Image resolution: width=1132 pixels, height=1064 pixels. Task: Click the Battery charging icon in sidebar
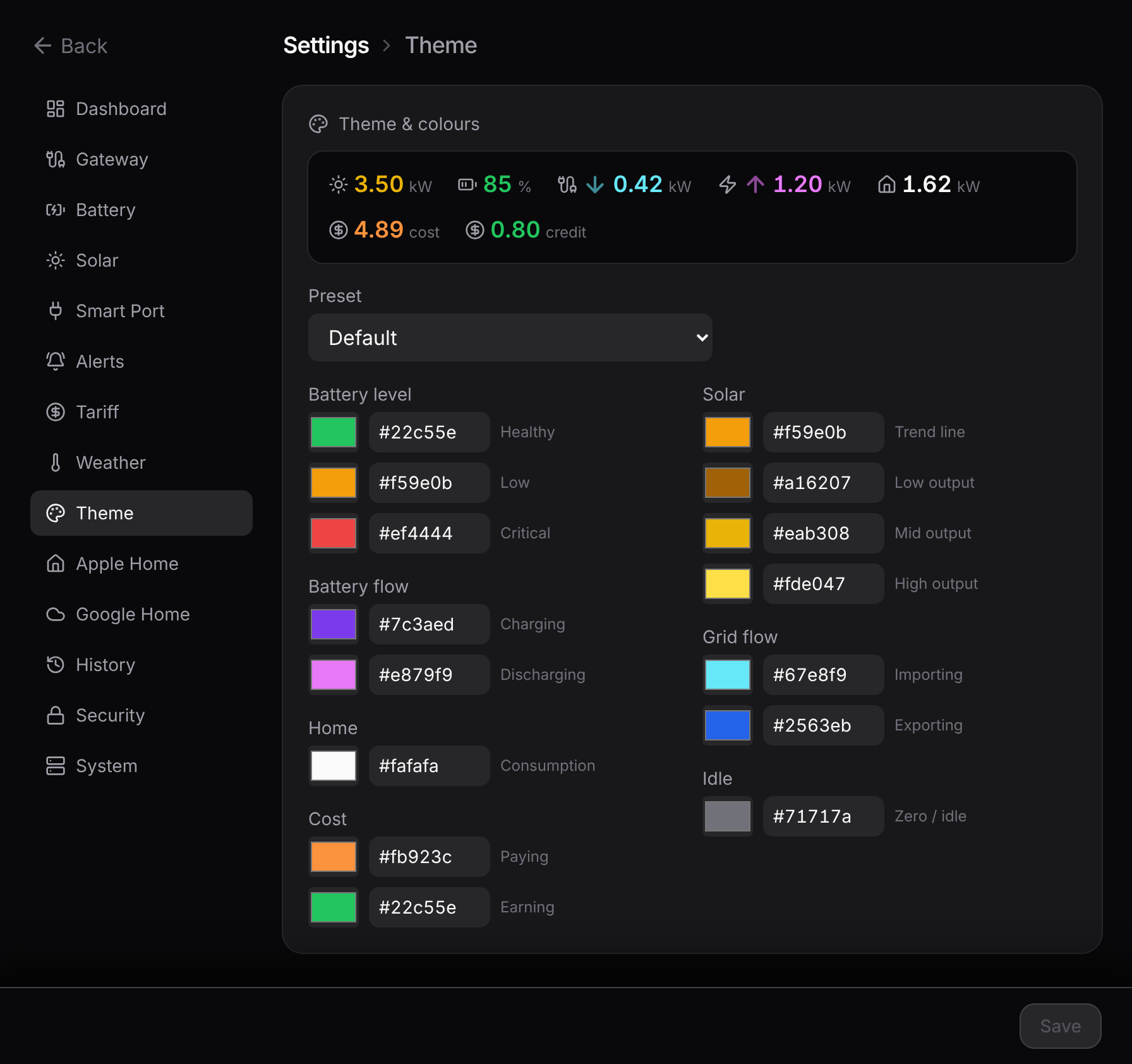pos(56,210)
